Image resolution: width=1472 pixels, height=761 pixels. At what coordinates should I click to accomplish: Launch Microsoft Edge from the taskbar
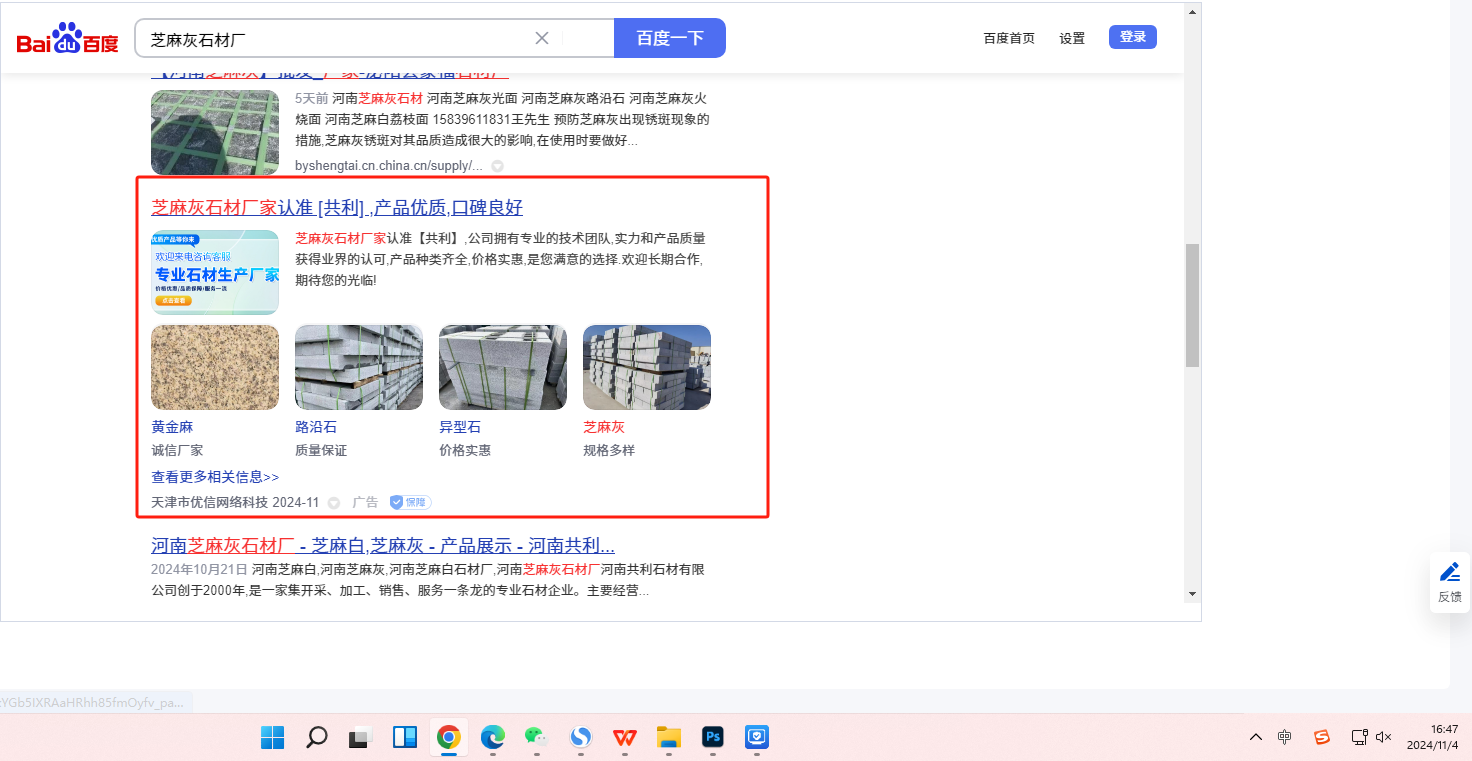point(493,738)
